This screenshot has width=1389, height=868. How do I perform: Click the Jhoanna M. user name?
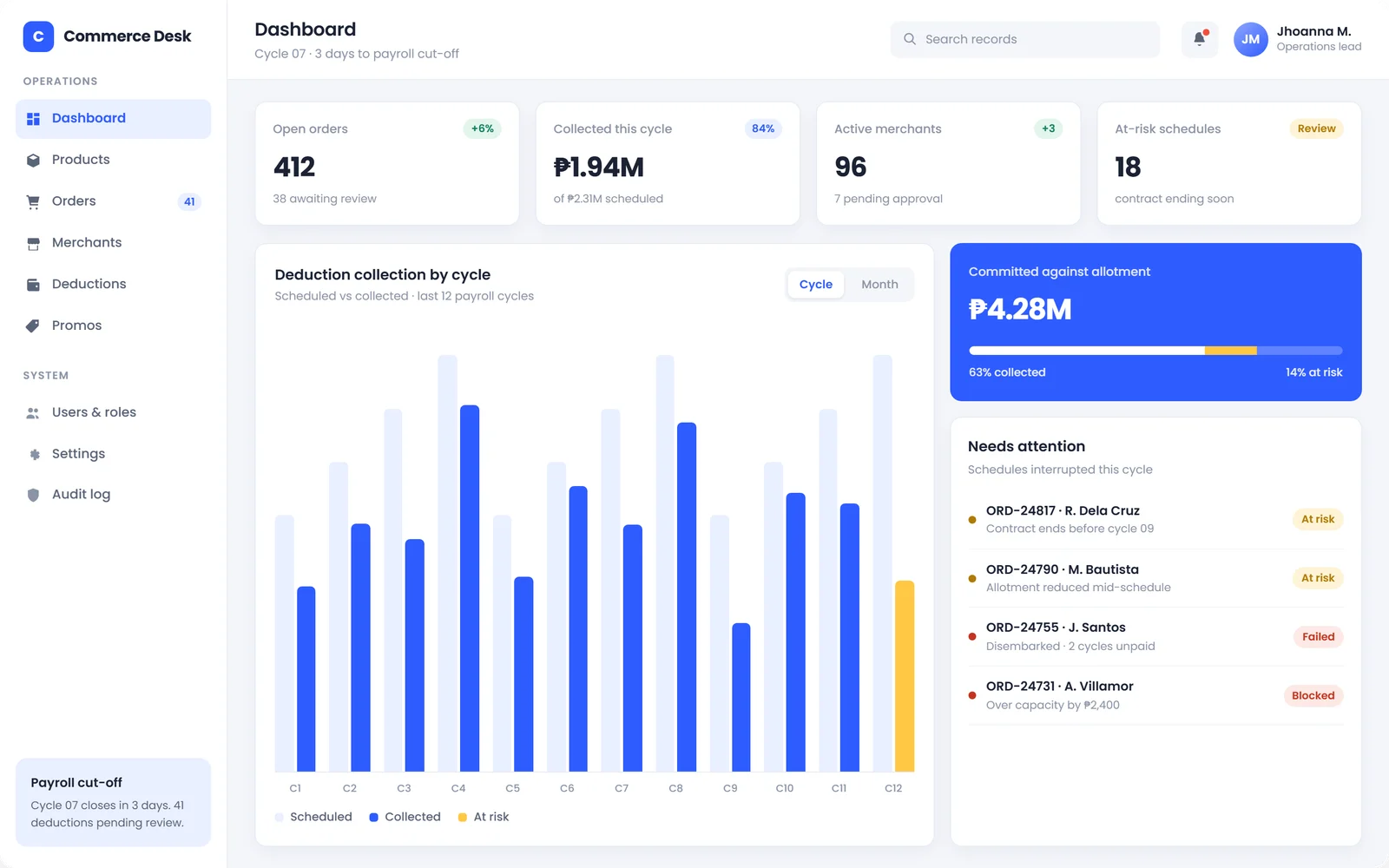point(1313,31)
